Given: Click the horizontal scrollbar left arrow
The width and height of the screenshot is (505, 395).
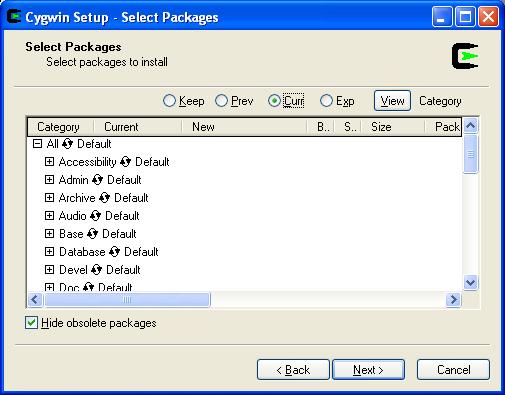Looking at the screenshot, I should [35, 299].
